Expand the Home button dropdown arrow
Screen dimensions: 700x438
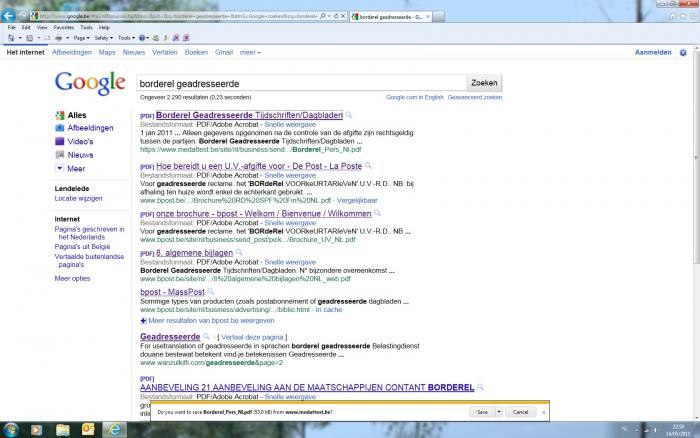(20, 38)
